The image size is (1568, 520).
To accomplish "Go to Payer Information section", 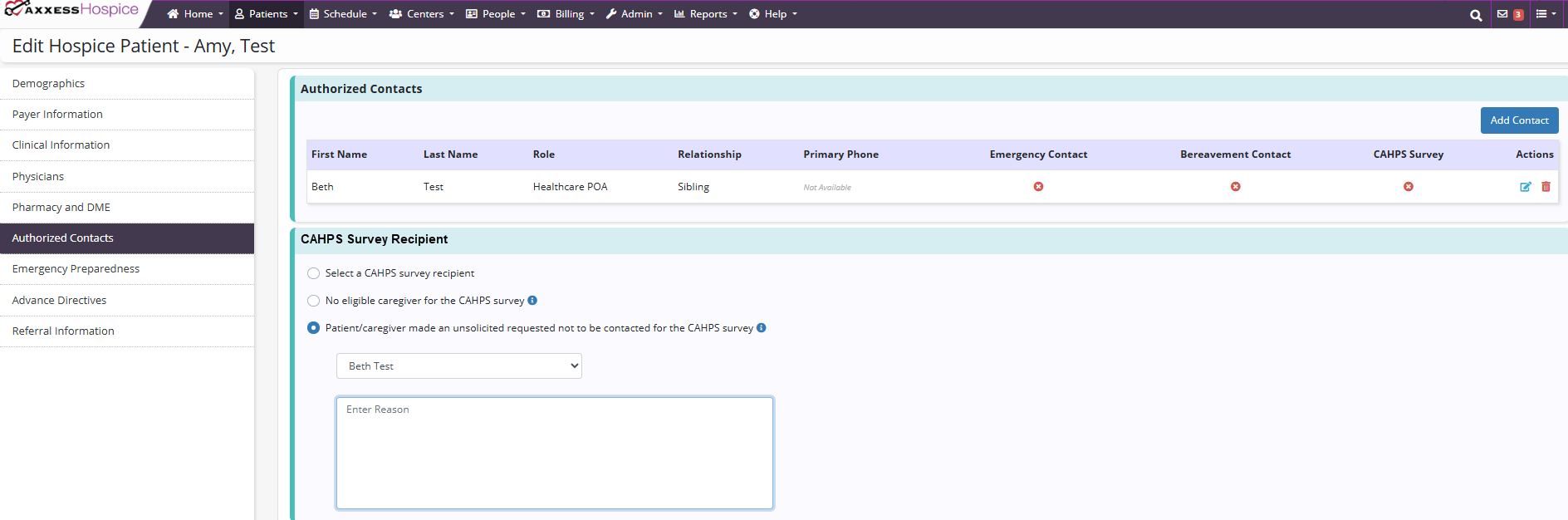I will coord(57,115).
